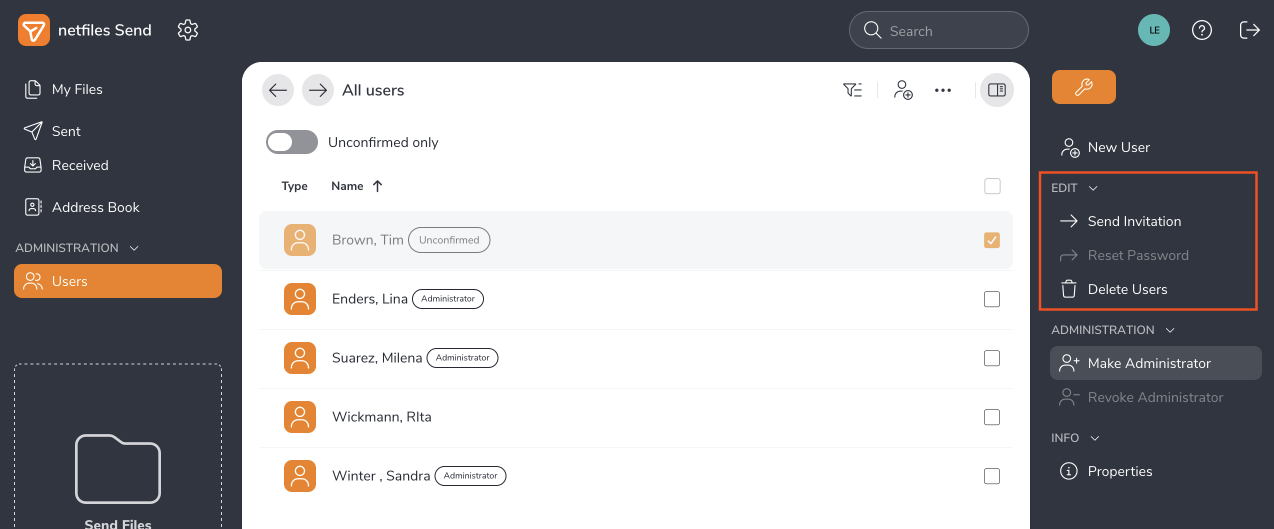The height and width of the screenshot is (529, 1274).
Task: Open Received in the sidebar
Action: (80, 165)
